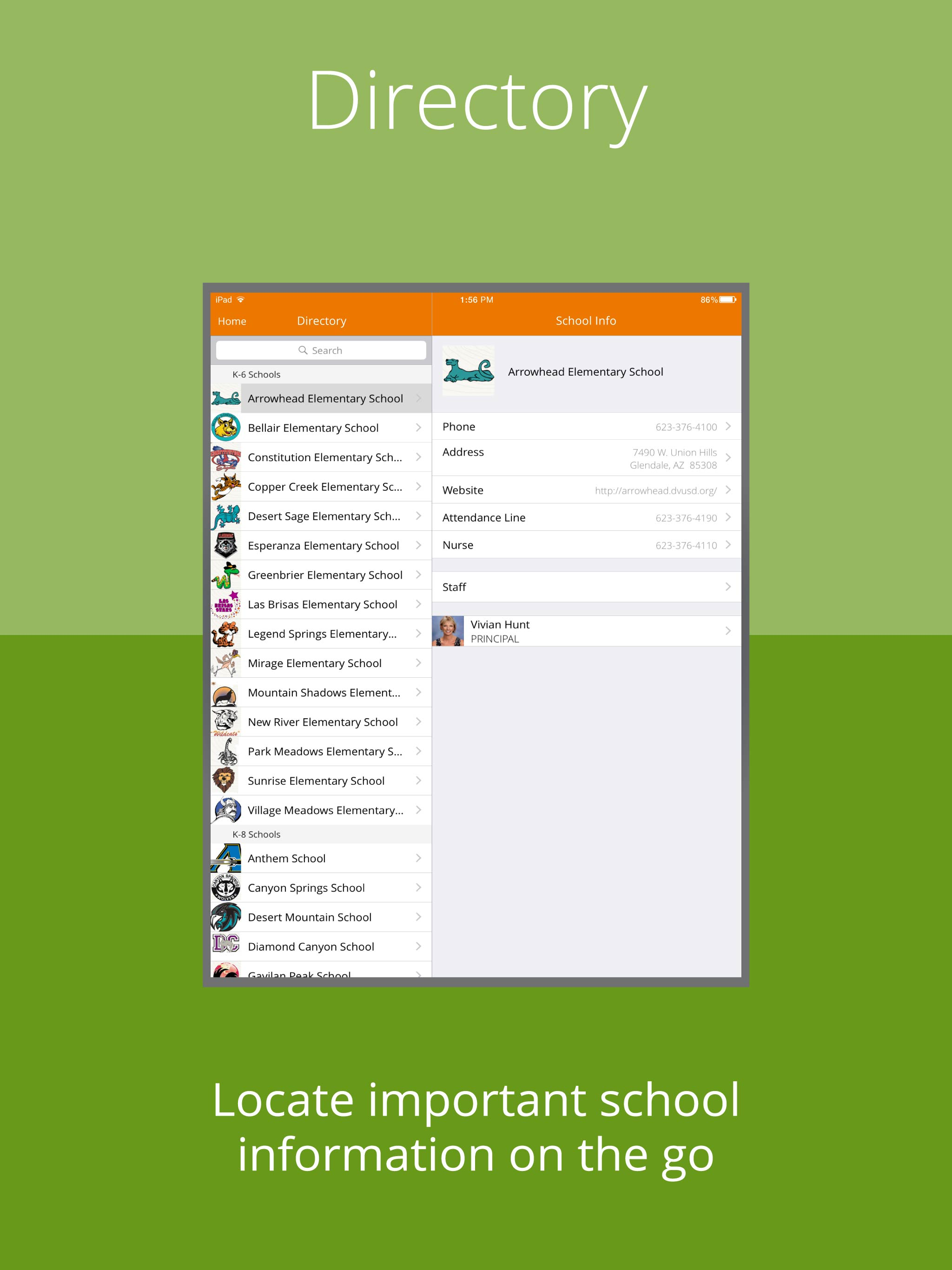Go back using the Home button
The width and height of the screenshot is (952, 1270).
(x=232, y=321)
